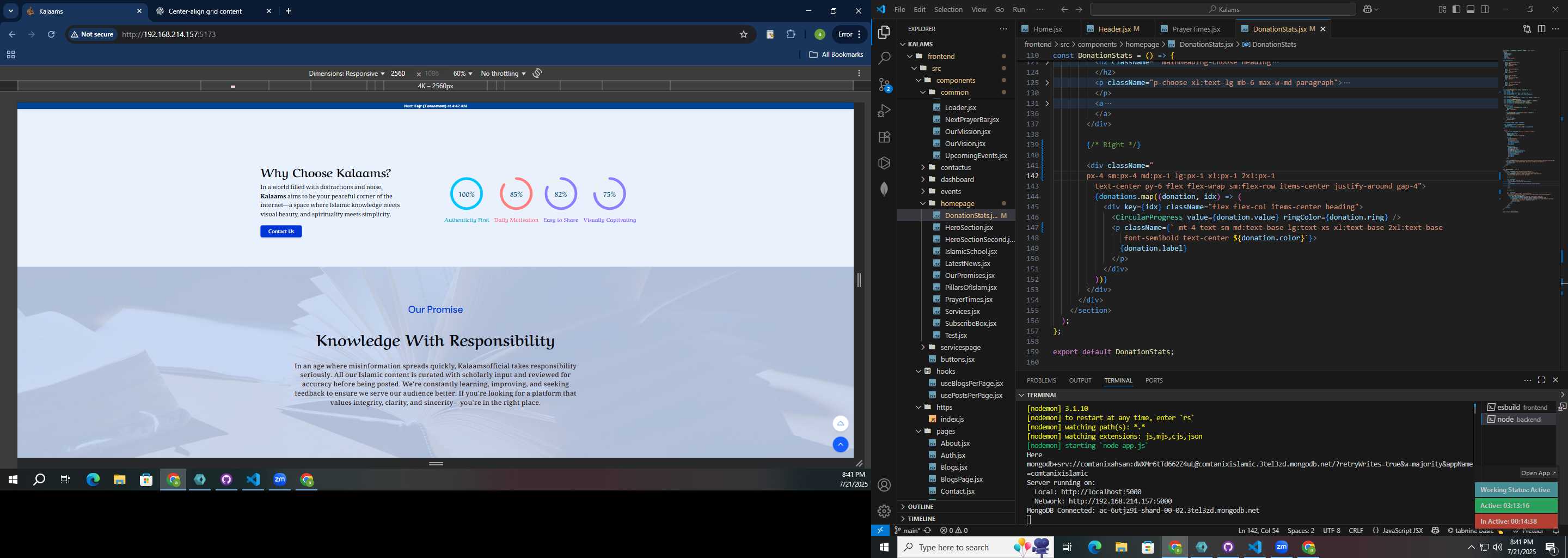Screen dimensions: 1568x558
Task: Open Zoom app from the right taskbar
Action: [x=1282, y=548]
